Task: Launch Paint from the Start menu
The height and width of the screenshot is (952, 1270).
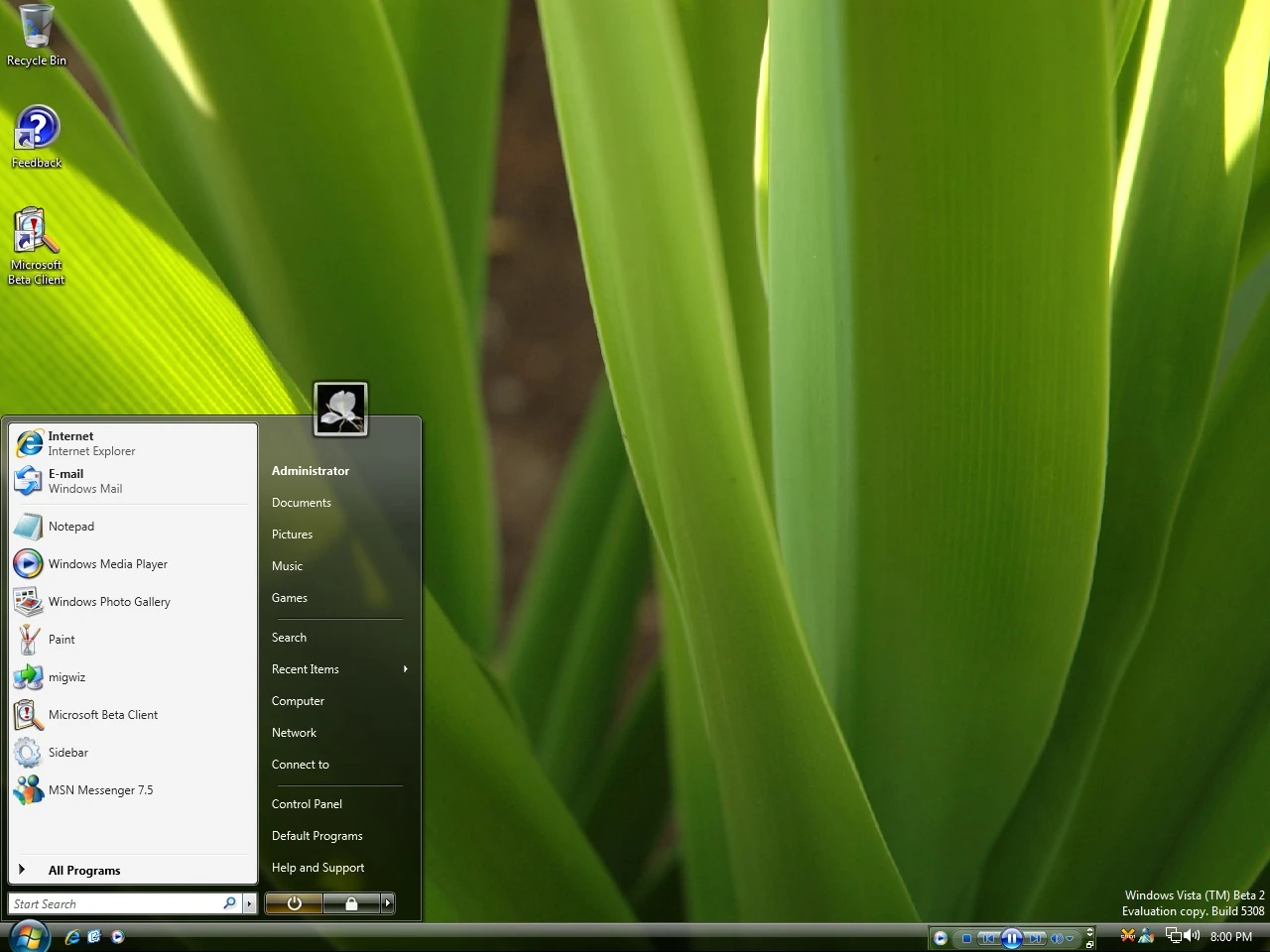Action: pyautogui.click(x=133, y=640)
